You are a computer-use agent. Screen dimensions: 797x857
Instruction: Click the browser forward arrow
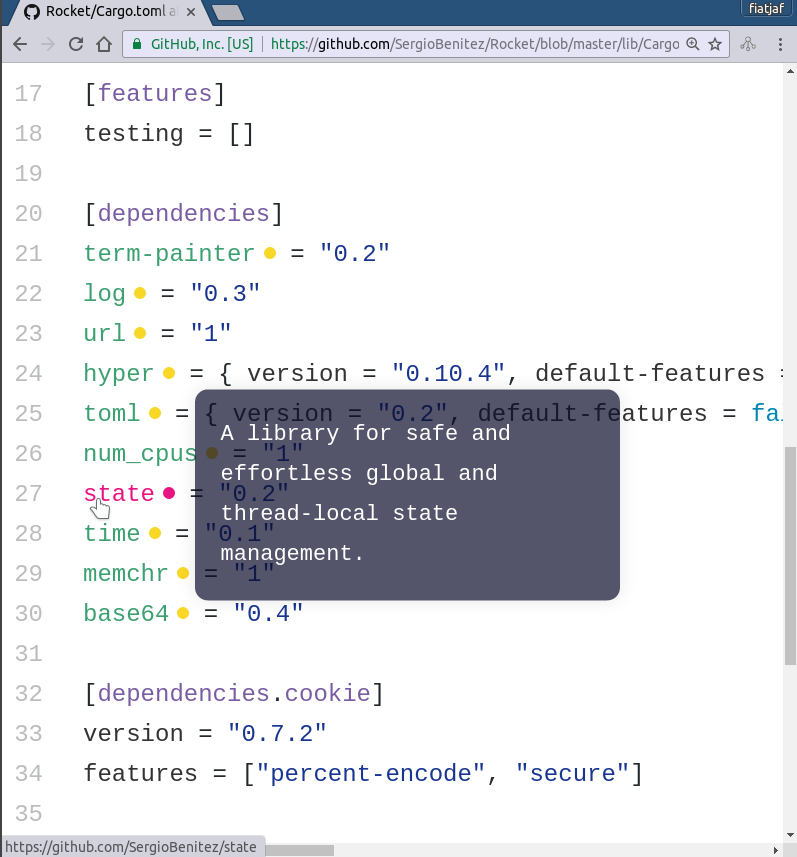[x=48, y=44]
